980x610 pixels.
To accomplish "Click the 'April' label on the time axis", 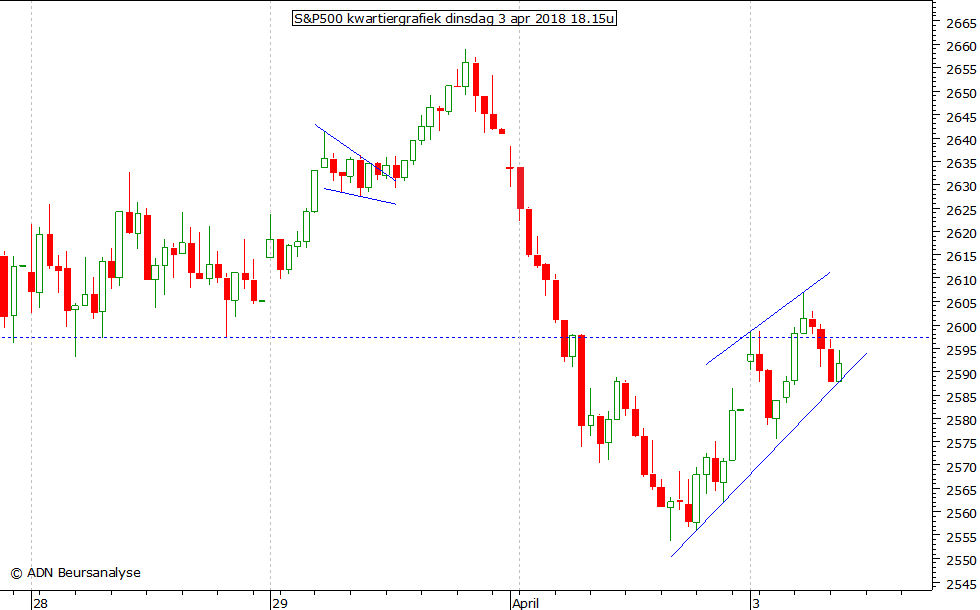I will coord(526,603).
